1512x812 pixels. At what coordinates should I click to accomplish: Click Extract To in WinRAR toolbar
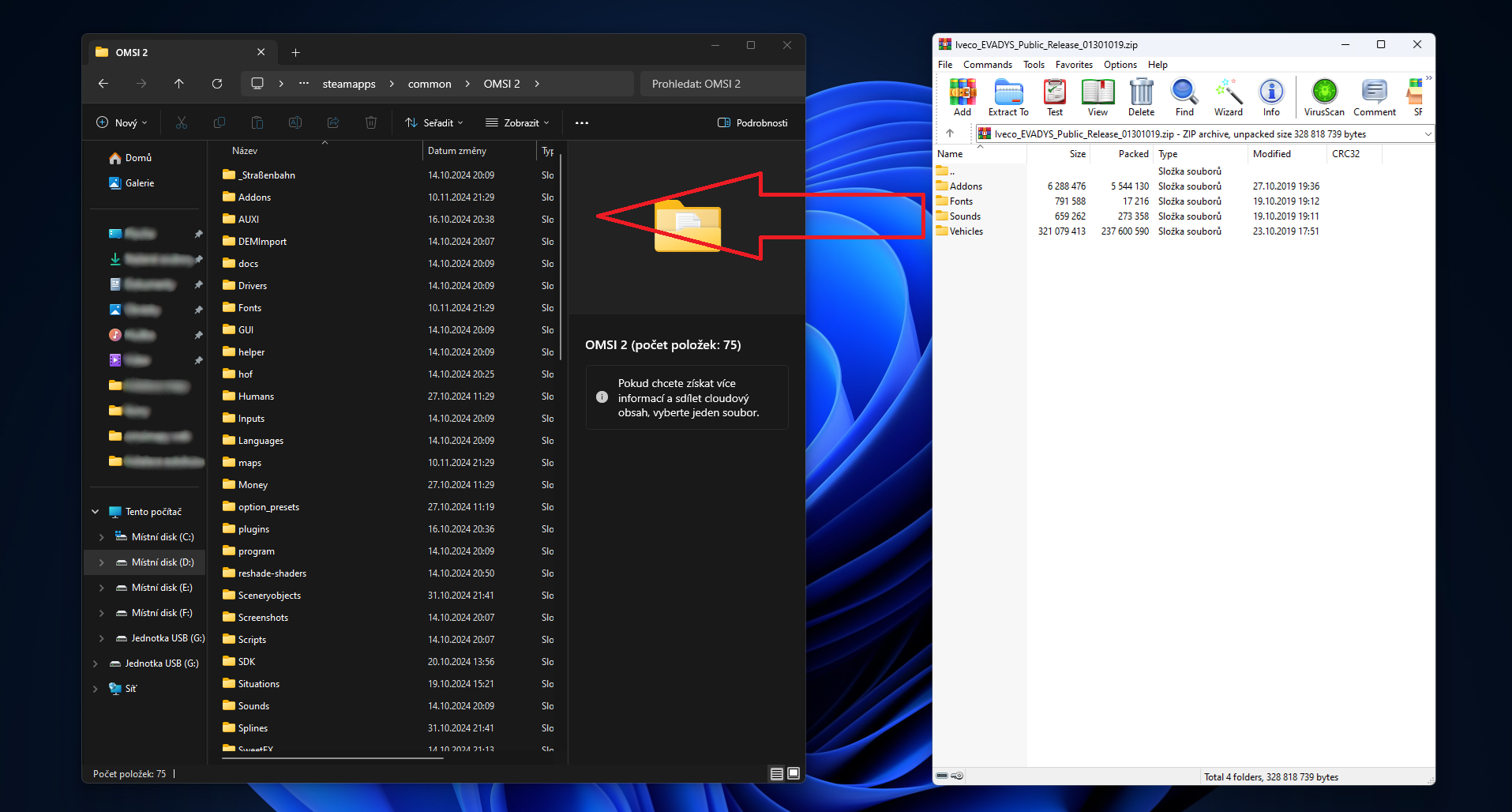coord(1008,98)
